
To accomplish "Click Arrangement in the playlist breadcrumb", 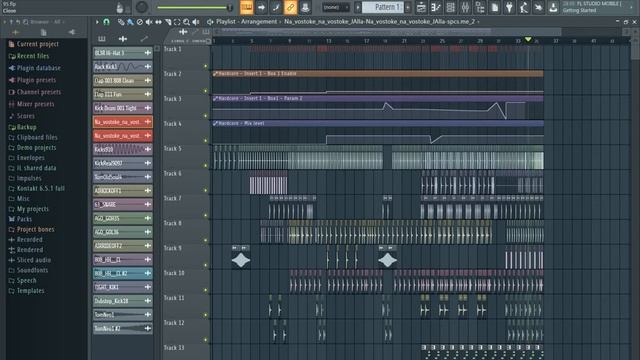I will (x=259, y=22).
